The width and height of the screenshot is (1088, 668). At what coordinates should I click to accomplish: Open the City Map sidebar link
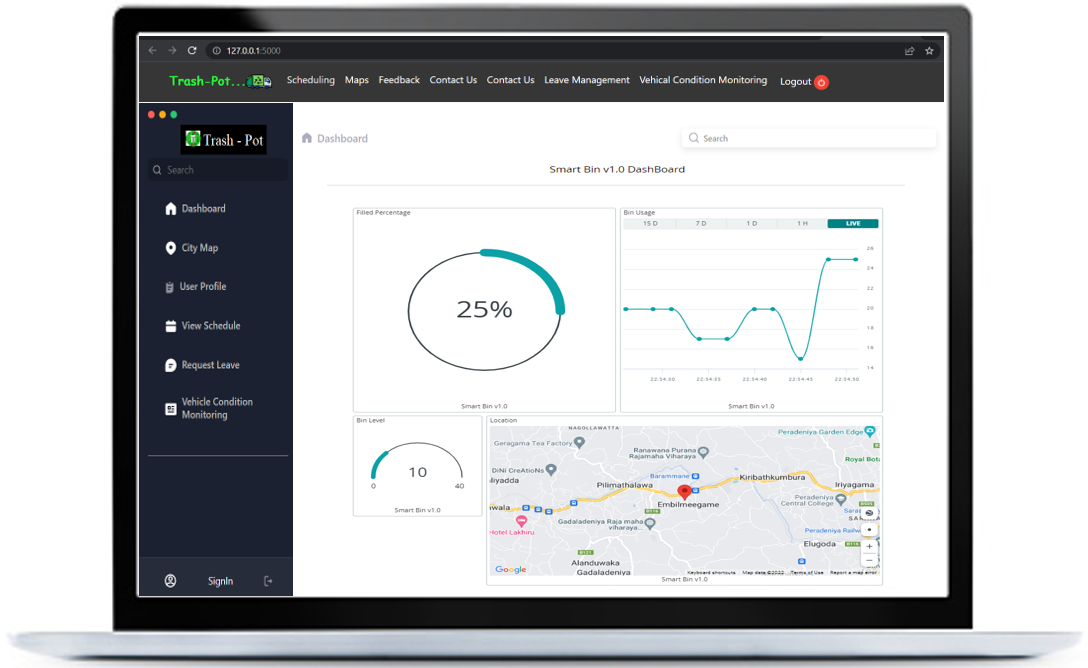coord(200,248)
